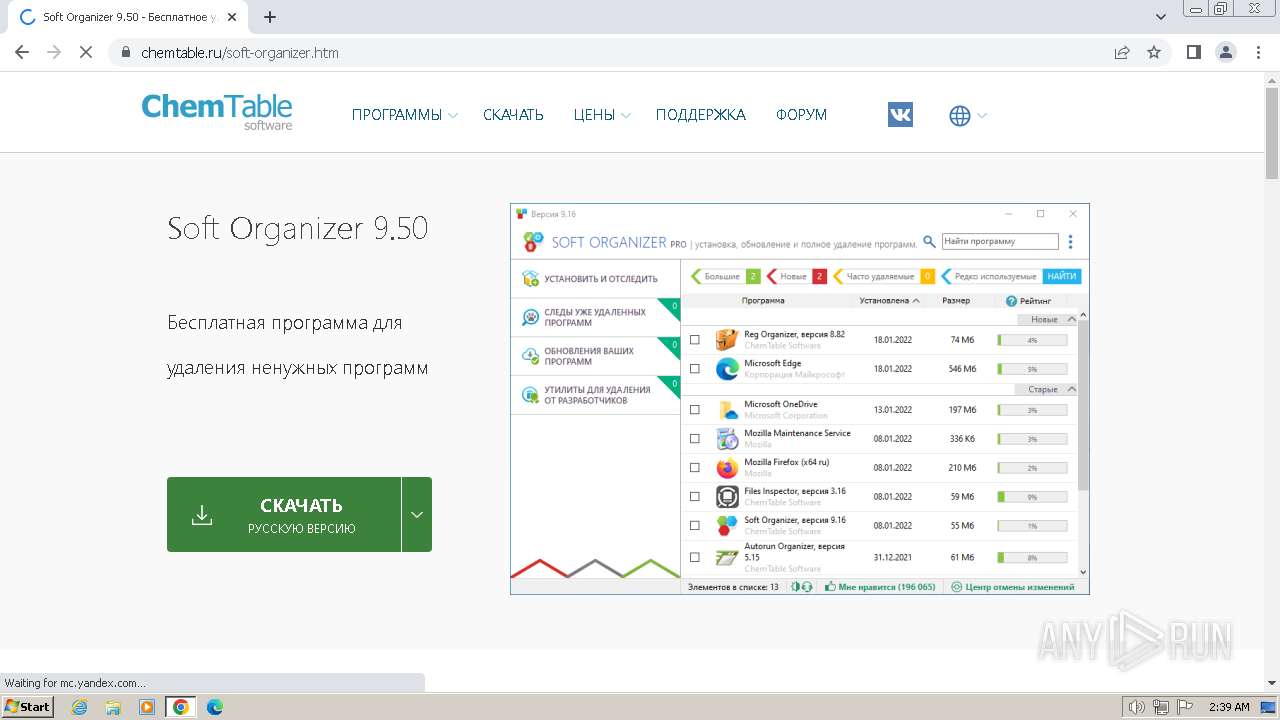Click the blue НАЙТИ button
The height and width of the screenshot is (720, 1280).
[1062, 276]
